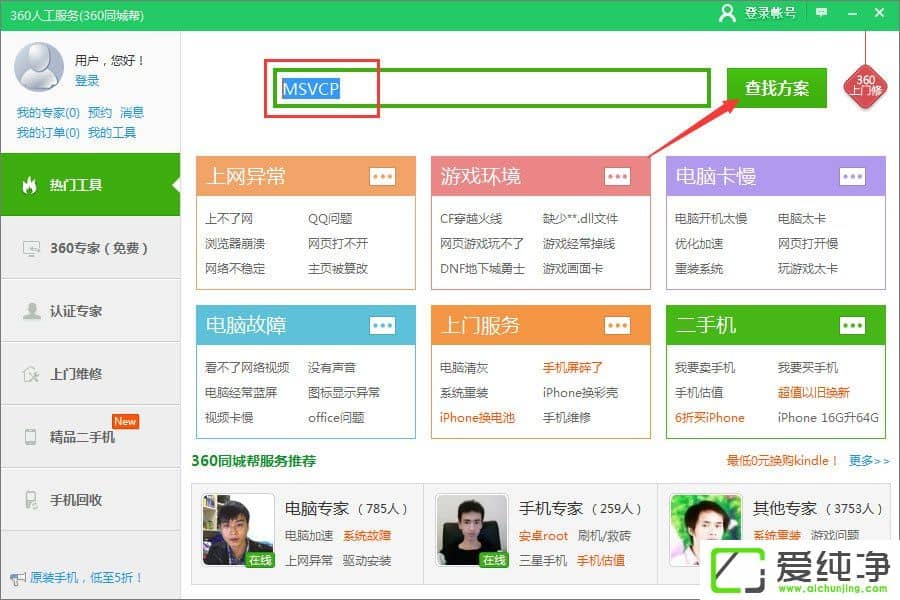This screenshot has height=600, width=900.
Task: Expand more options for 上网异常 panel
Action: [383, 175]
